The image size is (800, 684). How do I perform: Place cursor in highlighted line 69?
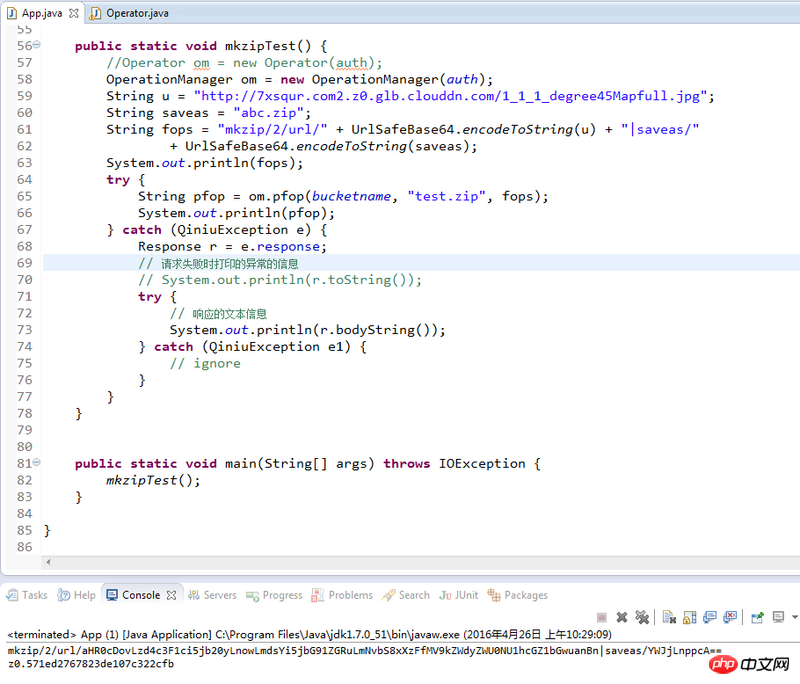(400, 263)
